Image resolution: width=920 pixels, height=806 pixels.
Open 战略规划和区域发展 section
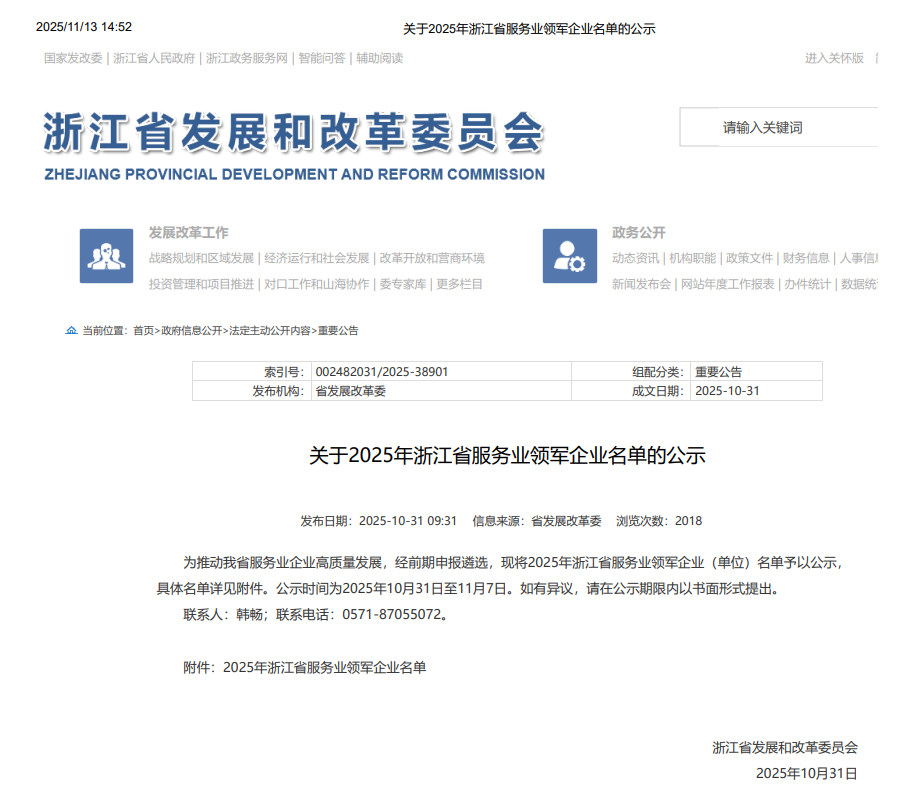point(201,258)
